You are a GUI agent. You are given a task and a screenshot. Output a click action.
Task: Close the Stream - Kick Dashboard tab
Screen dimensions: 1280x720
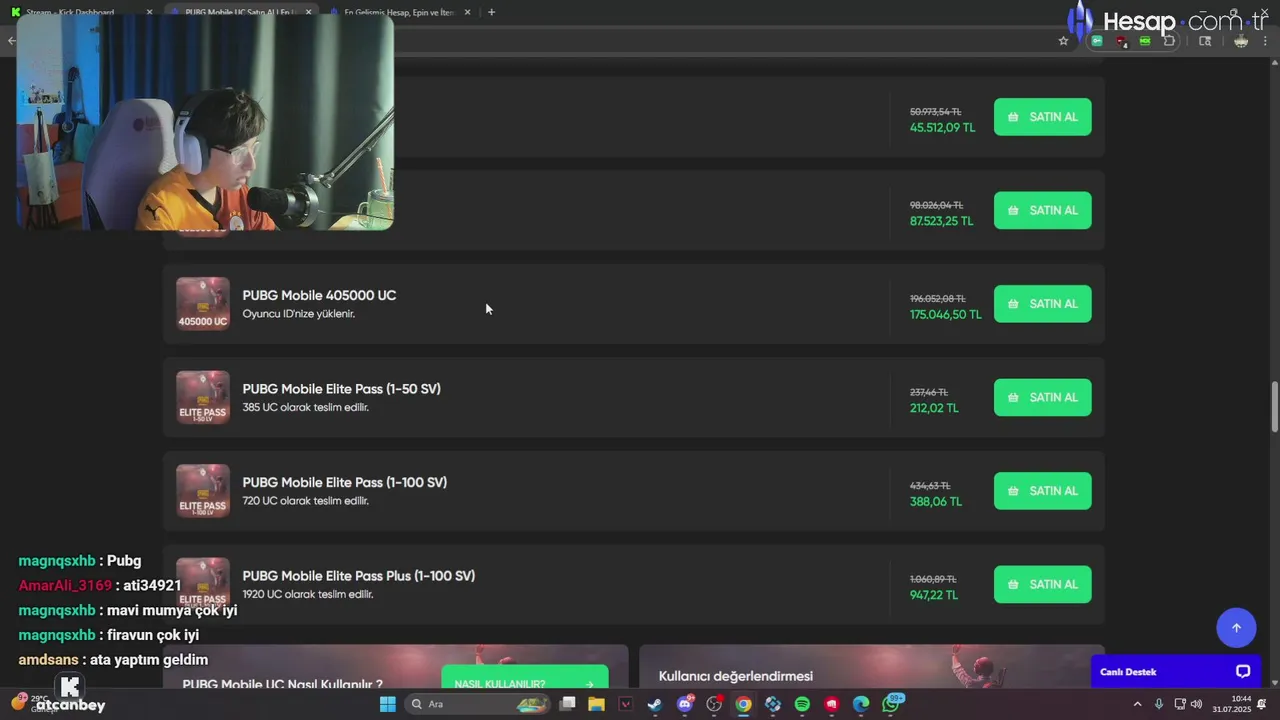[149, 12]
